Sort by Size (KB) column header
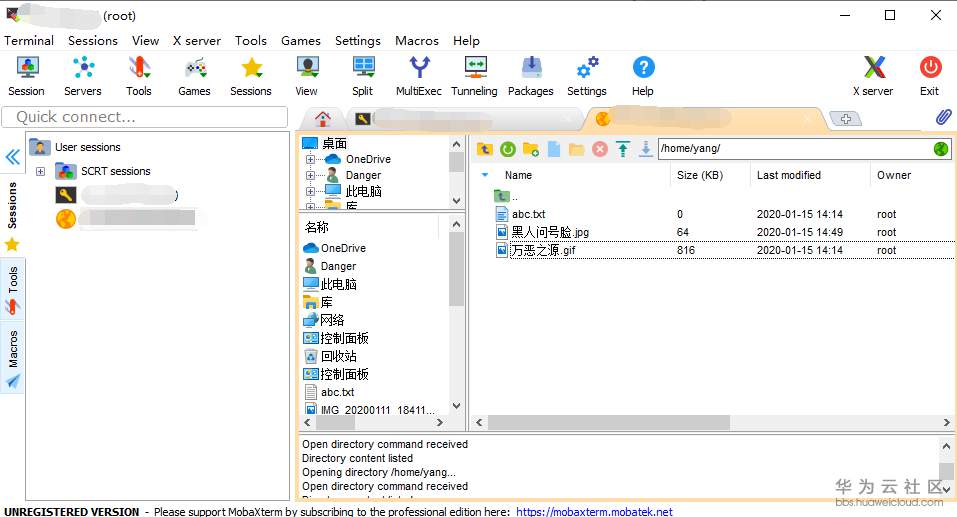Image resolution: width=957 pixels, height=517 pixels. tap(699, 175)
